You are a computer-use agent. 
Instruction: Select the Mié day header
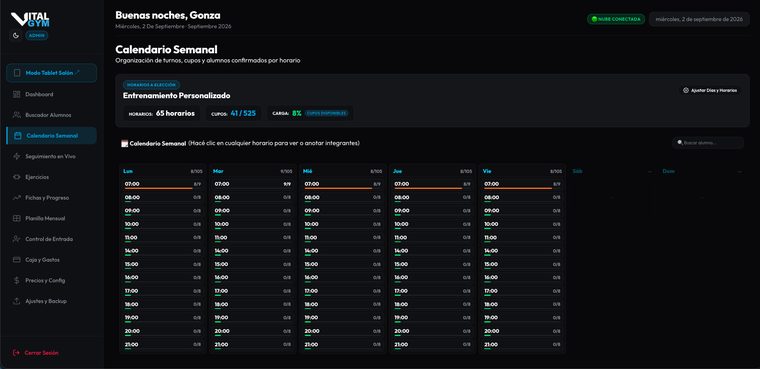click(308, 171)
